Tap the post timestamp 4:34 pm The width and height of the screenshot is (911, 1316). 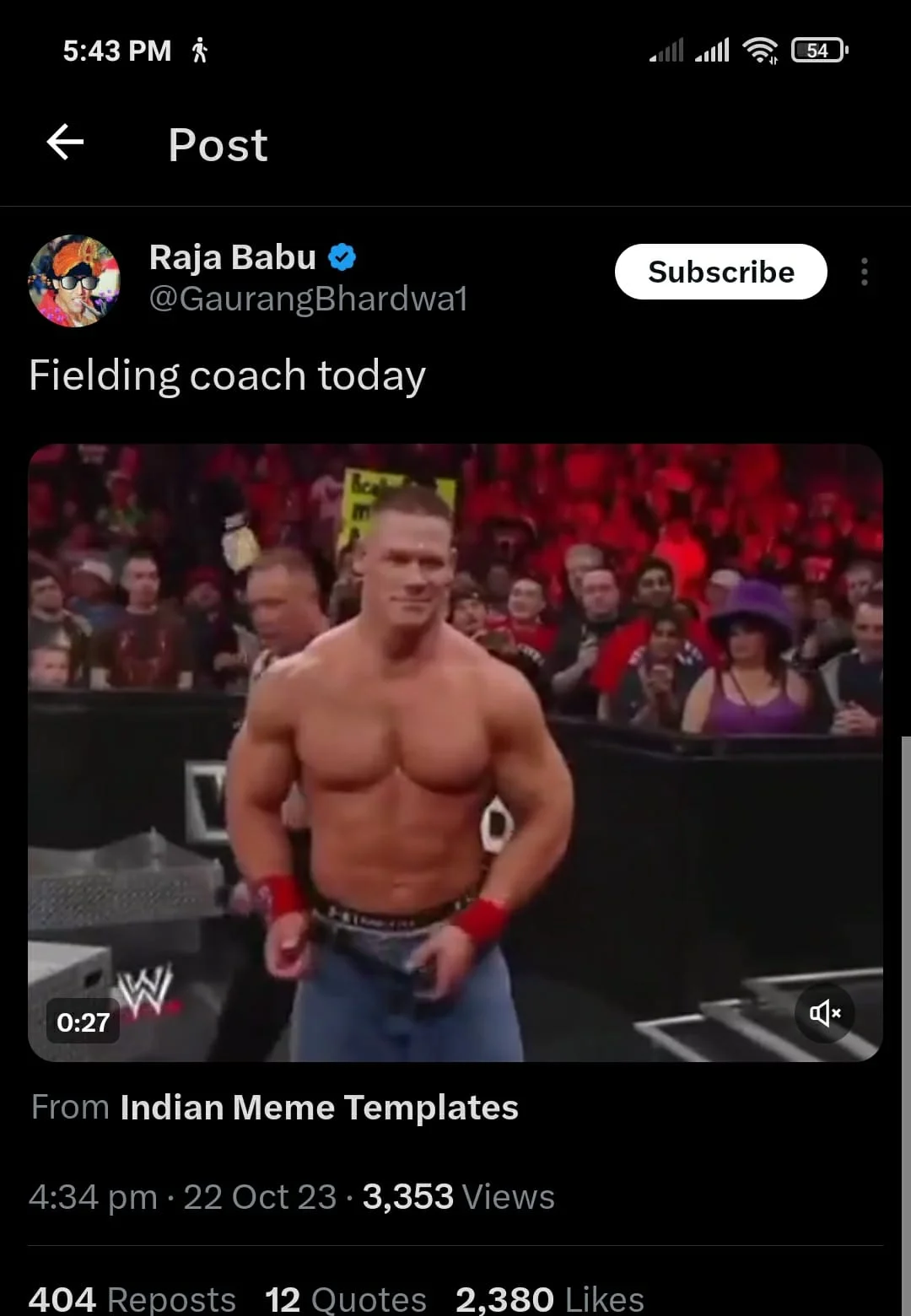93,1197
